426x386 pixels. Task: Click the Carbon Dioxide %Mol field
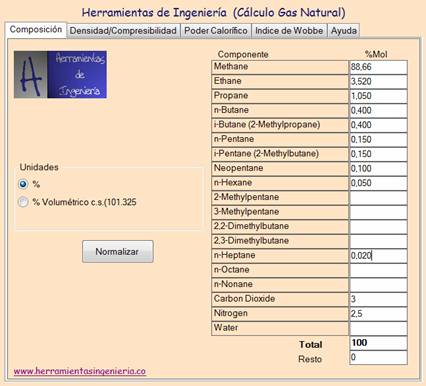coord(378,299)
